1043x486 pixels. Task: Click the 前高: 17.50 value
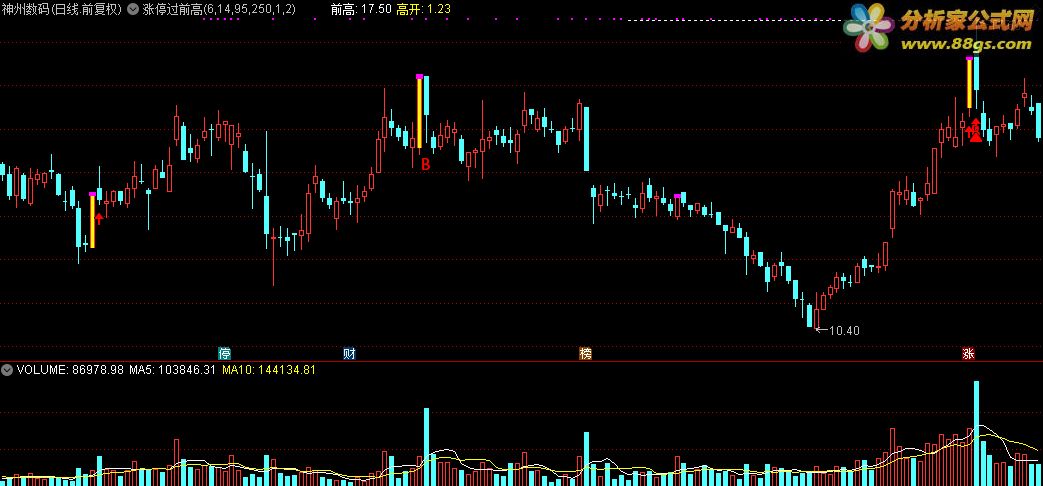(x=361, y=10)
